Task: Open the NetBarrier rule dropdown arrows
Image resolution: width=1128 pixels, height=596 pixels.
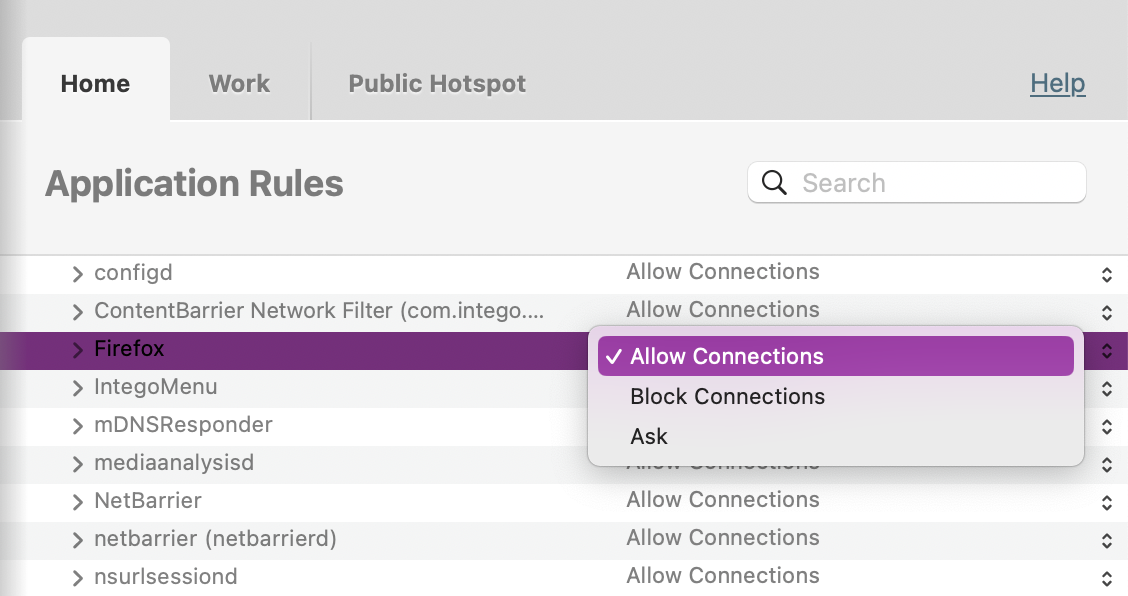Action: coord(1106,502)
